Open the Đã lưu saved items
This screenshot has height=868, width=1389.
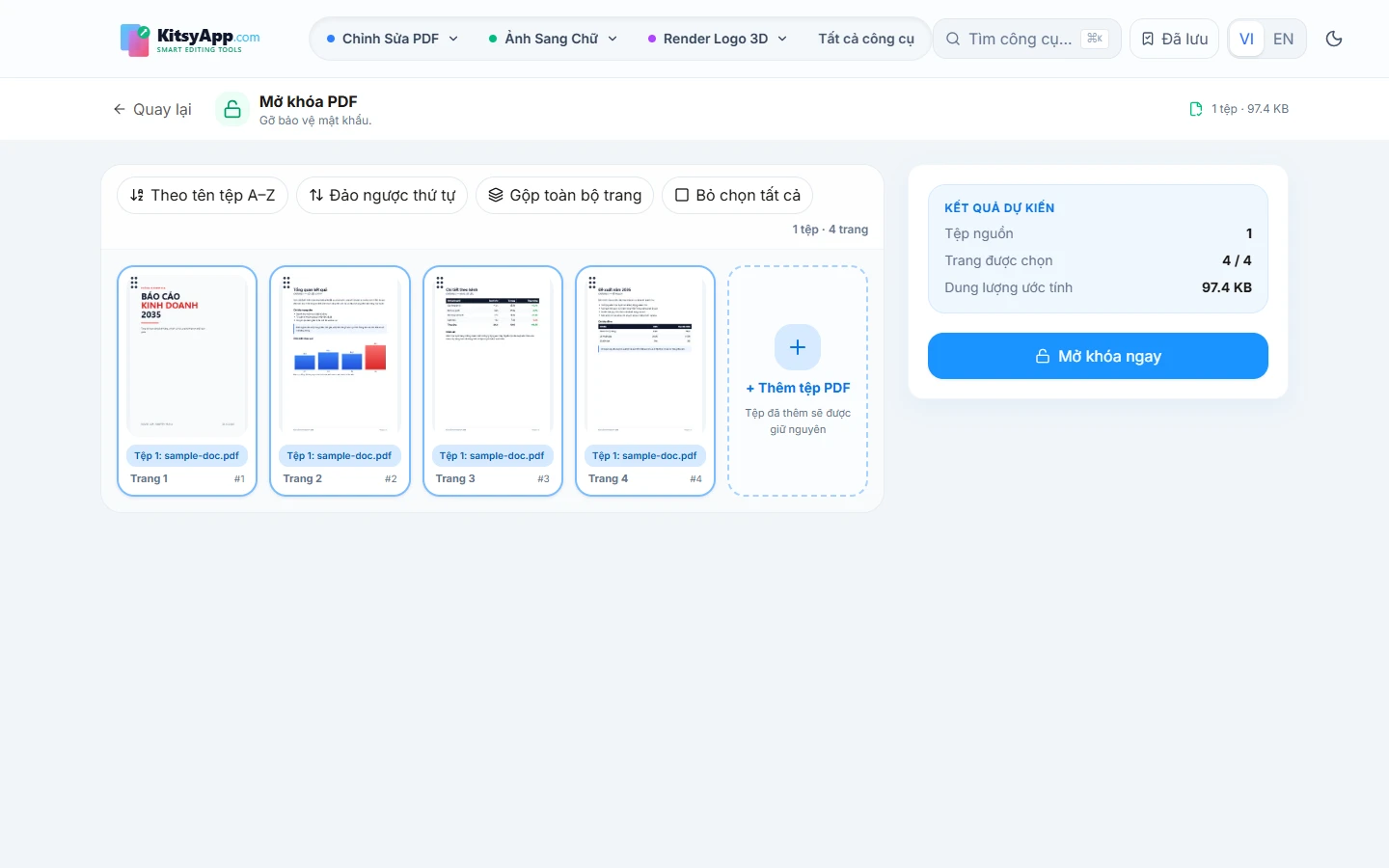1174,39
